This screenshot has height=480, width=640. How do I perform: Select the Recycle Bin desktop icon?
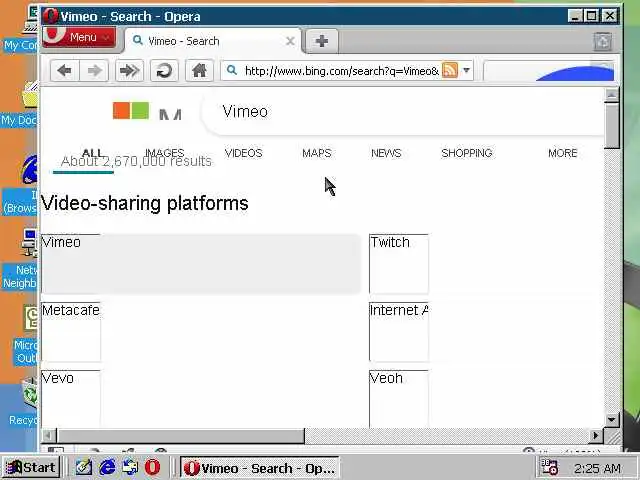point(23,402)
